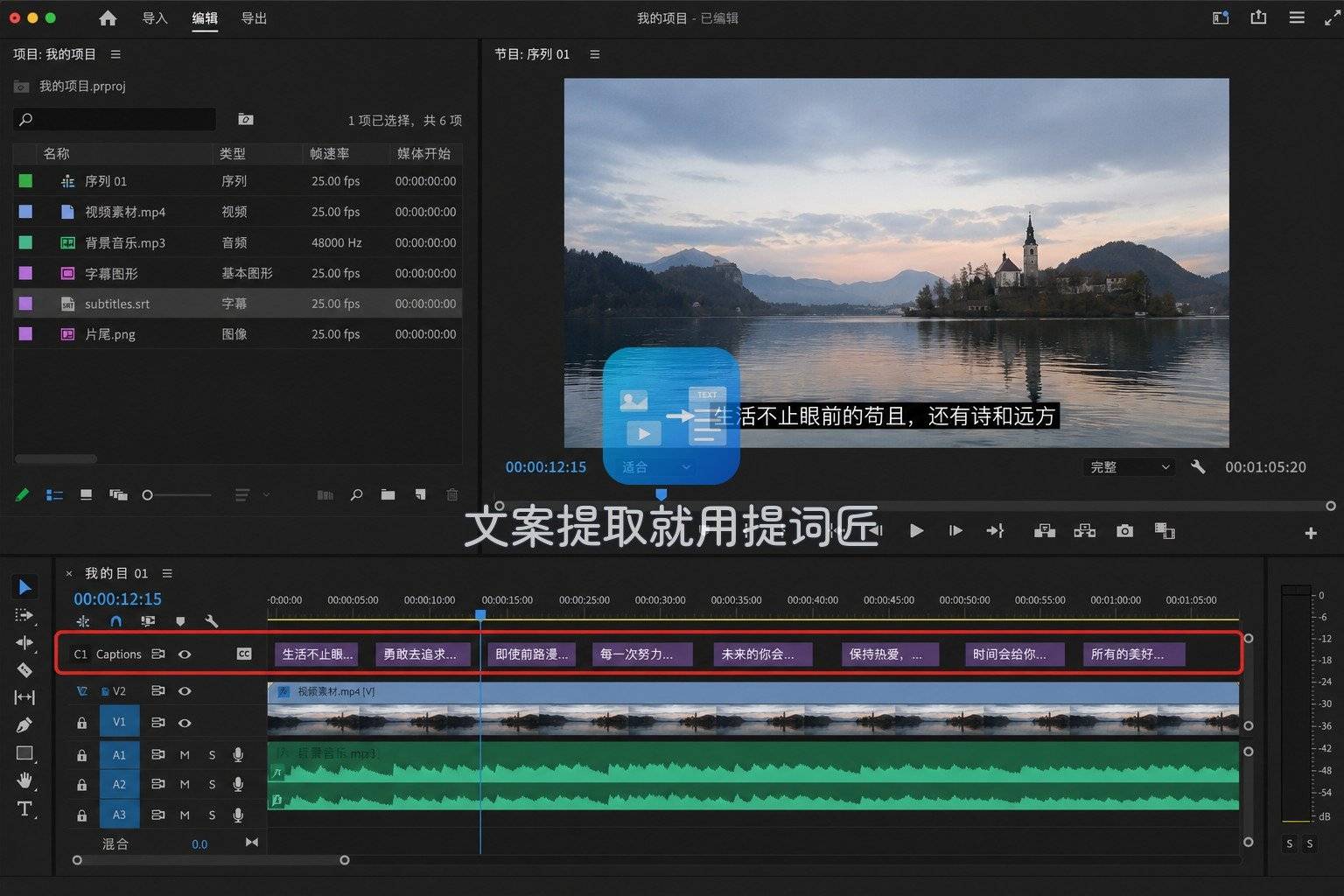Open the timeline sequence panel menu
This screenshot has width=1344, height=896.
(x=167, y=573)
